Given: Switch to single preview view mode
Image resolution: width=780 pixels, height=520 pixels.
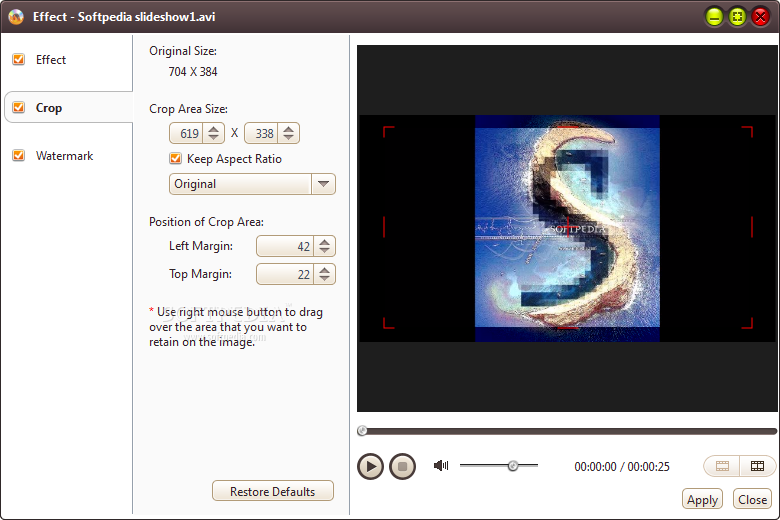Looking at the screenshot, I should (x=722, y=466).
